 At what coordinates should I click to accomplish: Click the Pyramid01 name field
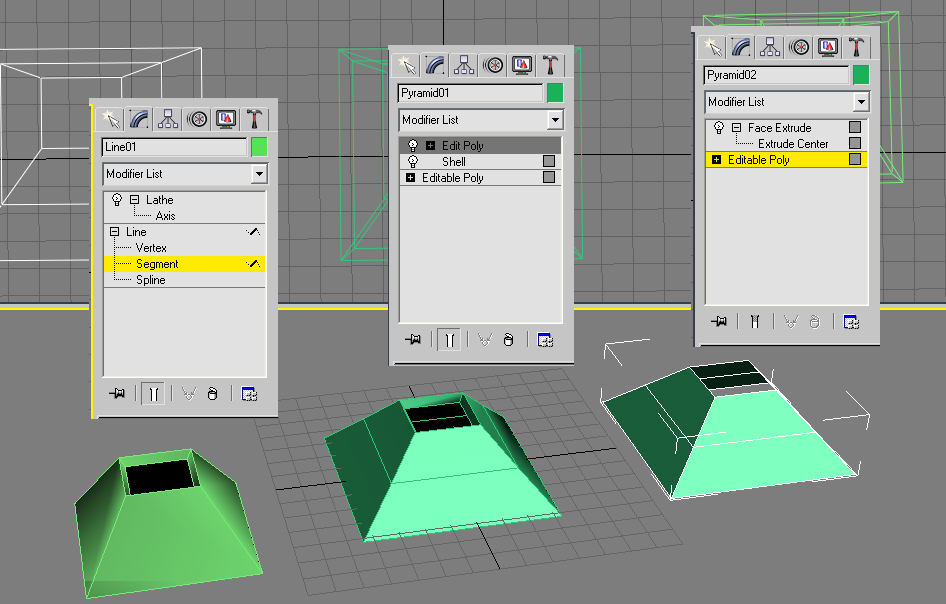tap(470, 93)
